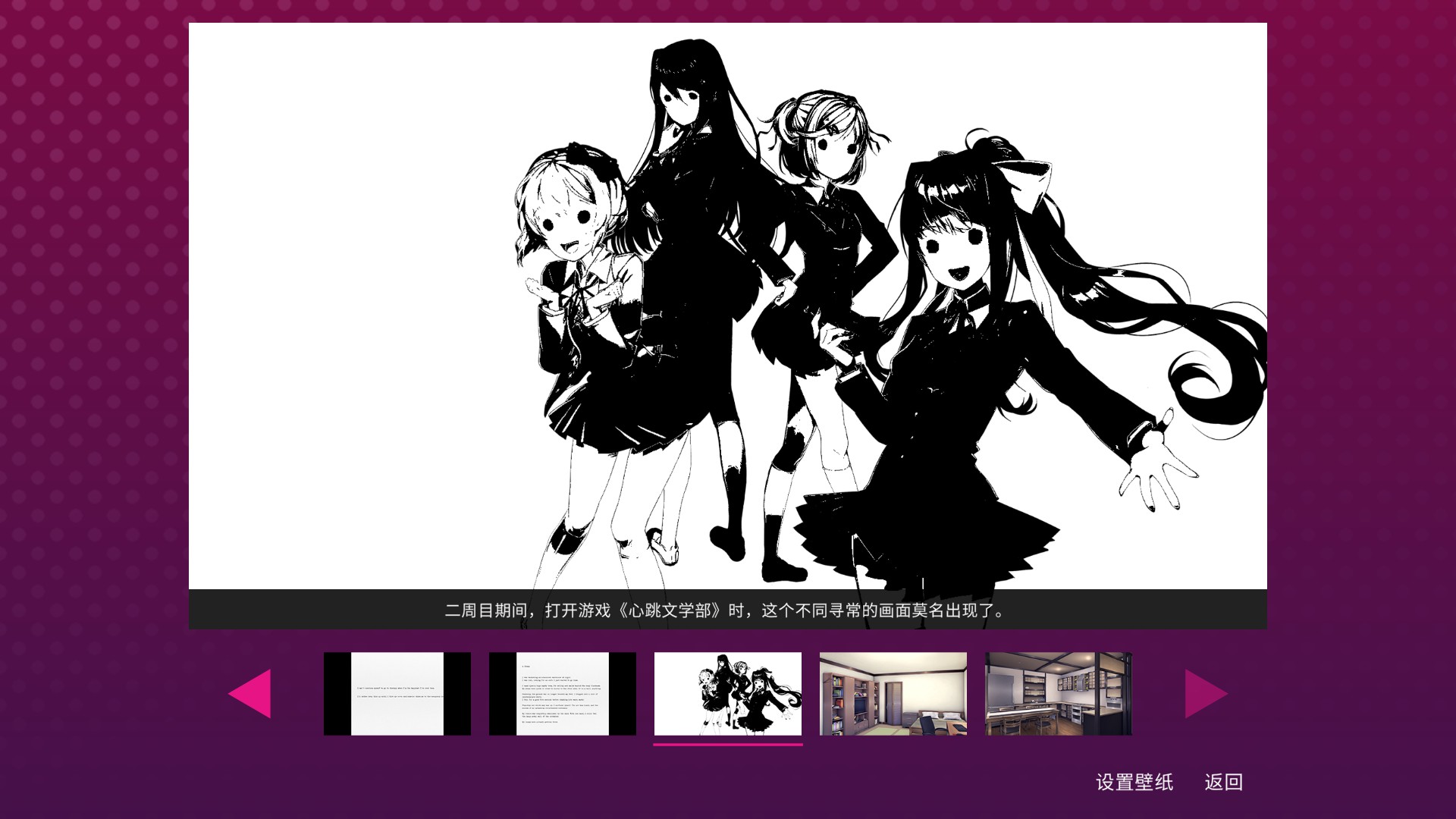Click the 《心跳文学部》 title in the caption

tap(670, 610)
